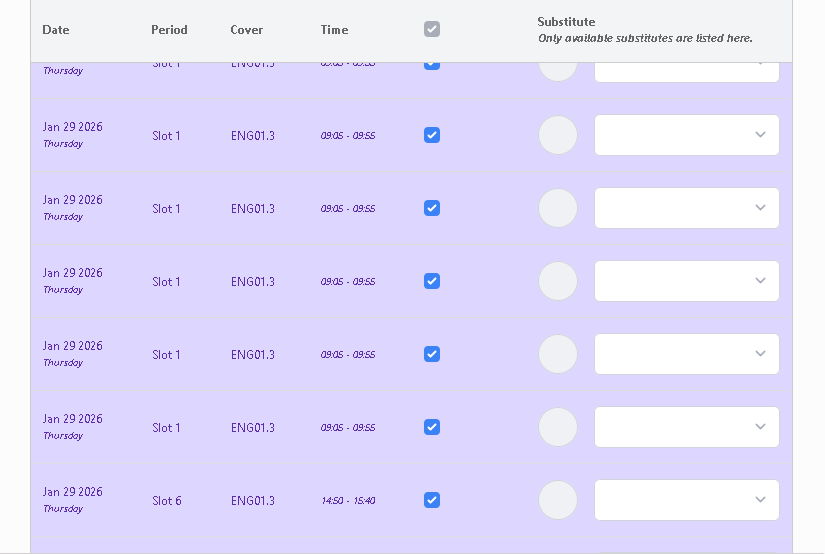Click the chevron arrow in Slot 6 substitute box

click(x=760, y=500)
